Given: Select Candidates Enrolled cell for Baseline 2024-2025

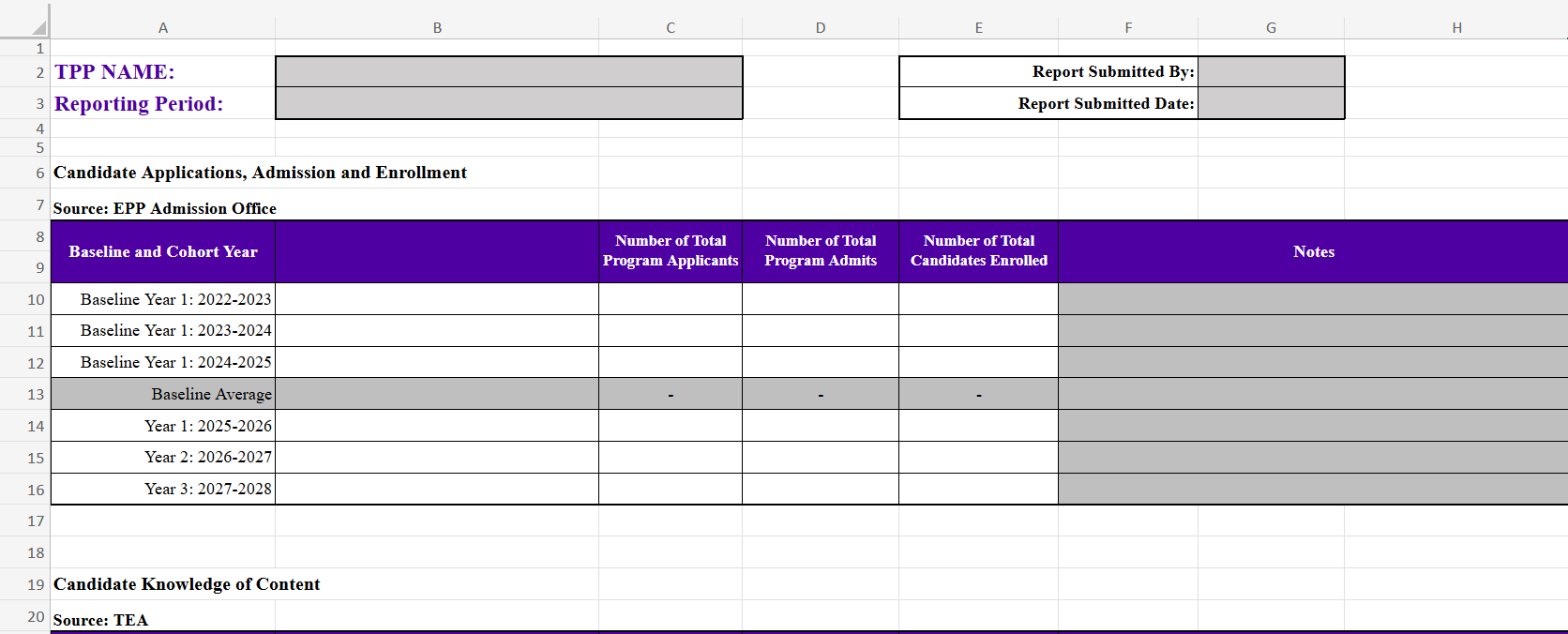Looking at the screenshot, I should point(978,362).
